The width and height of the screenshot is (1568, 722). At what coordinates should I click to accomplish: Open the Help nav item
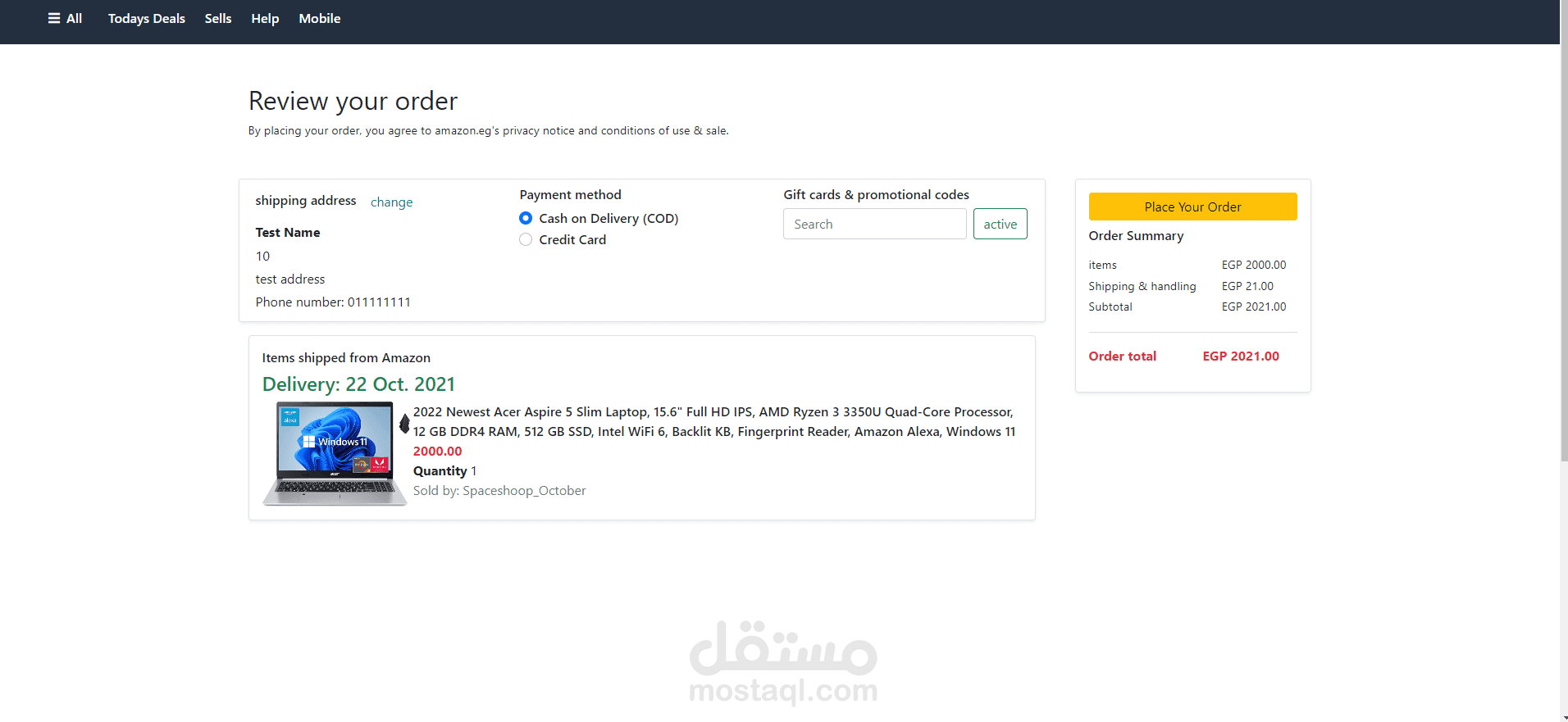265,18
